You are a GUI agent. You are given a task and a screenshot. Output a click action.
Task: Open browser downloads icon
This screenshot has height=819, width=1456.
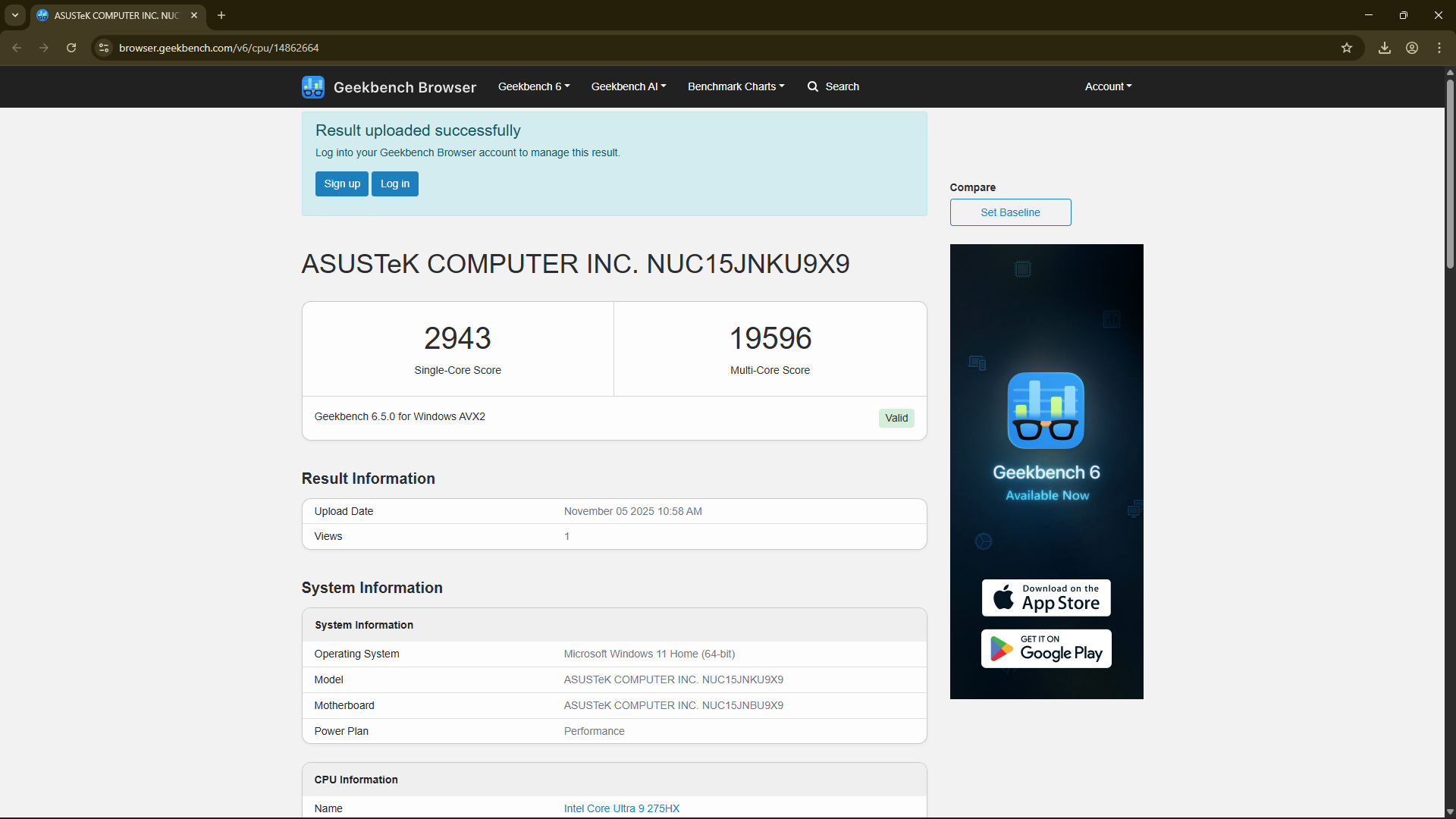coord(1385,48)
